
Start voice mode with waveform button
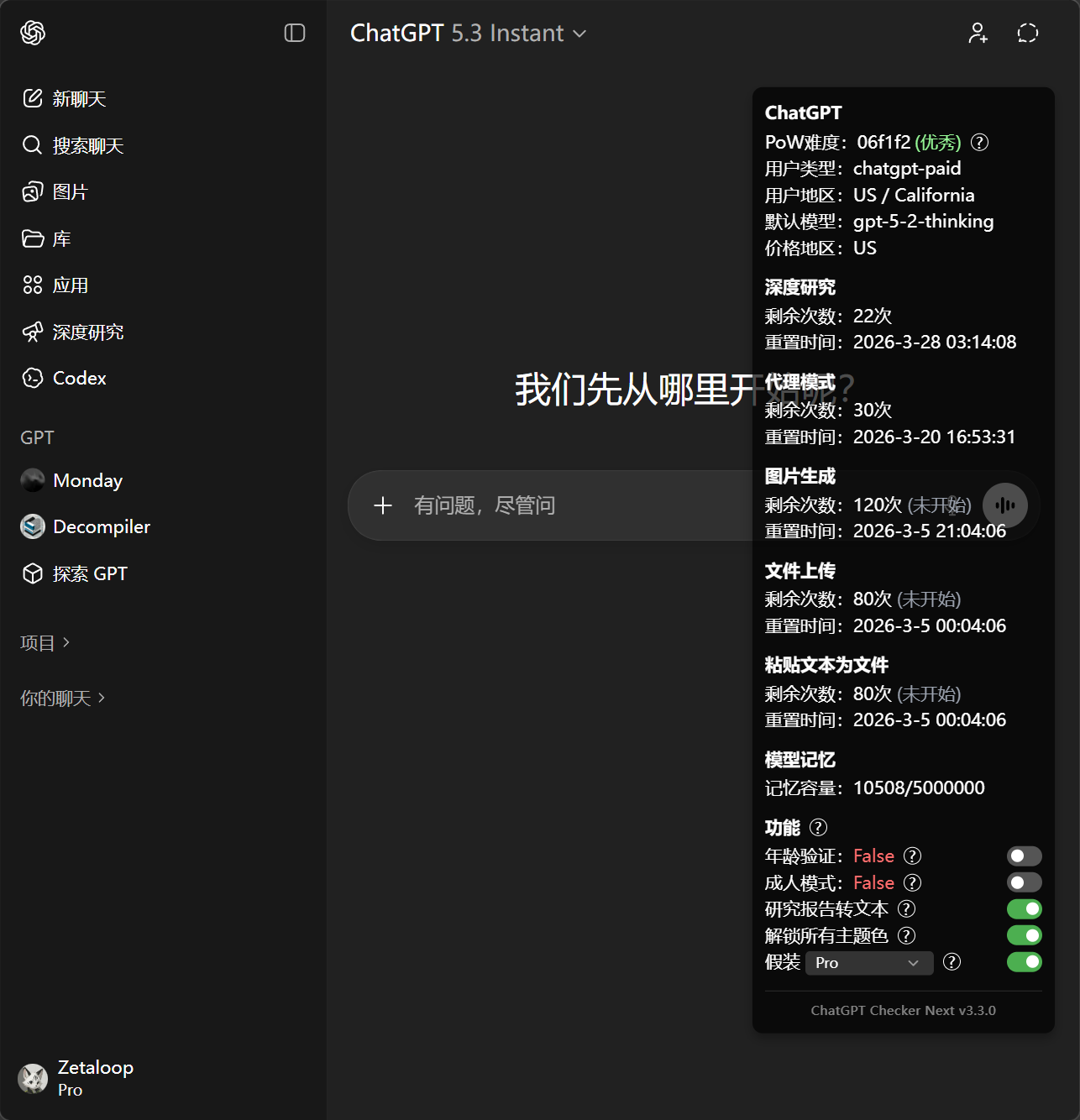pos(1005,505)
